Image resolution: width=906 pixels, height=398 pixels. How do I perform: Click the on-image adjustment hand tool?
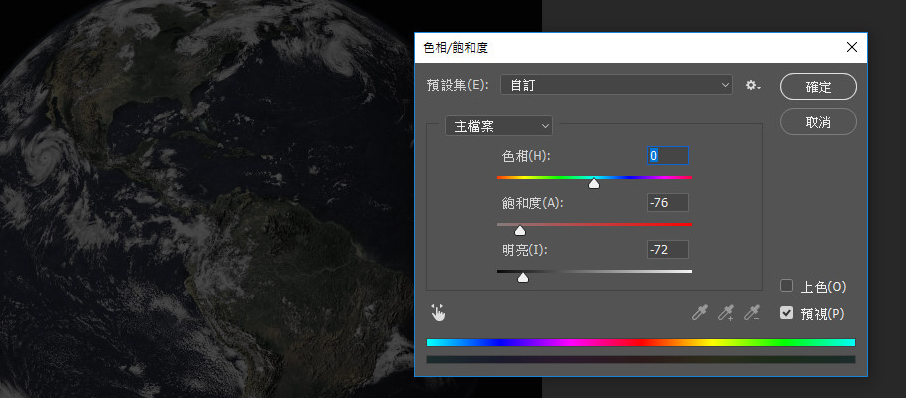439,313
